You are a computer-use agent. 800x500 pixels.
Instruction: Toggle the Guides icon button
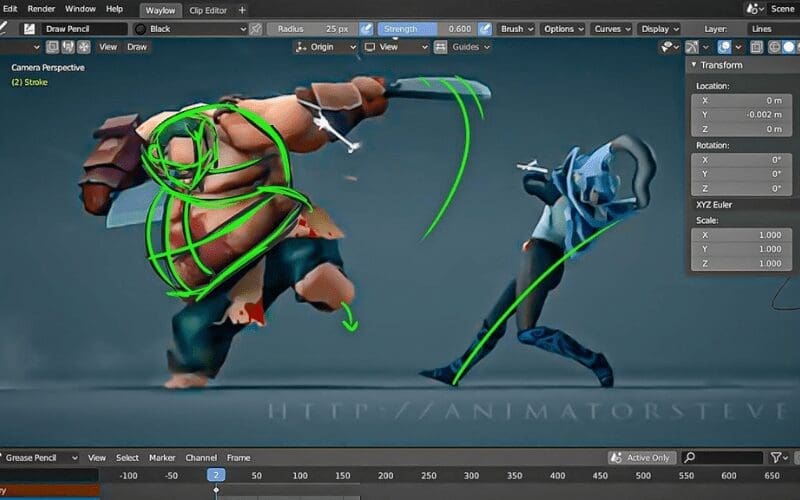[440, 47]
